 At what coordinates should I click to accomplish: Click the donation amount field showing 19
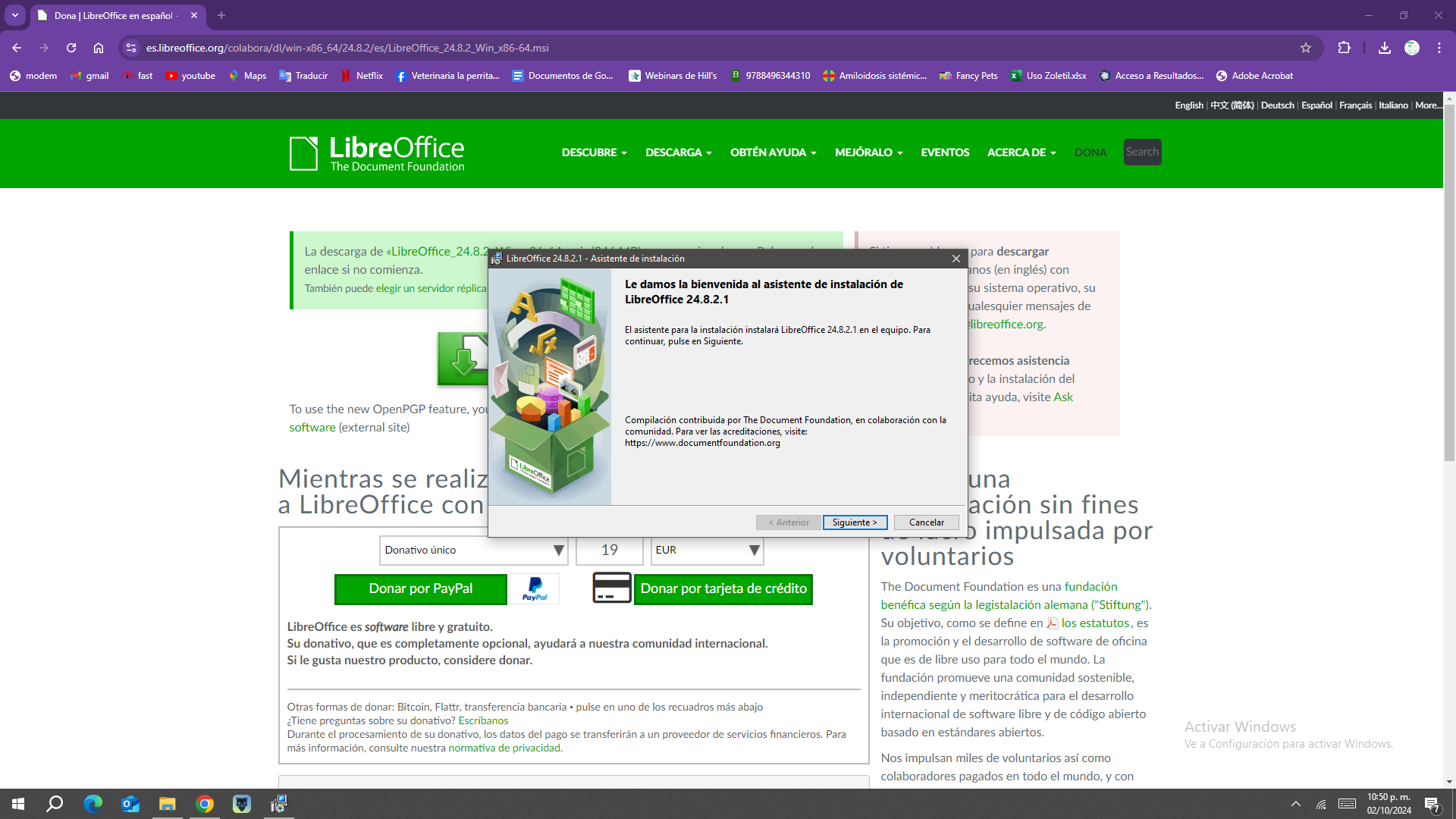(610, 550)
